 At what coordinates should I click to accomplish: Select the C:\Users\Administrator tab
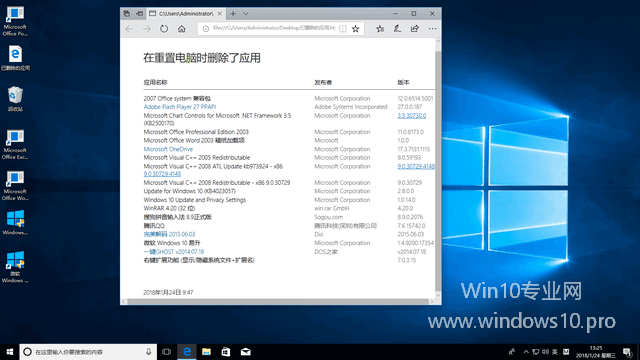(186, 13)
